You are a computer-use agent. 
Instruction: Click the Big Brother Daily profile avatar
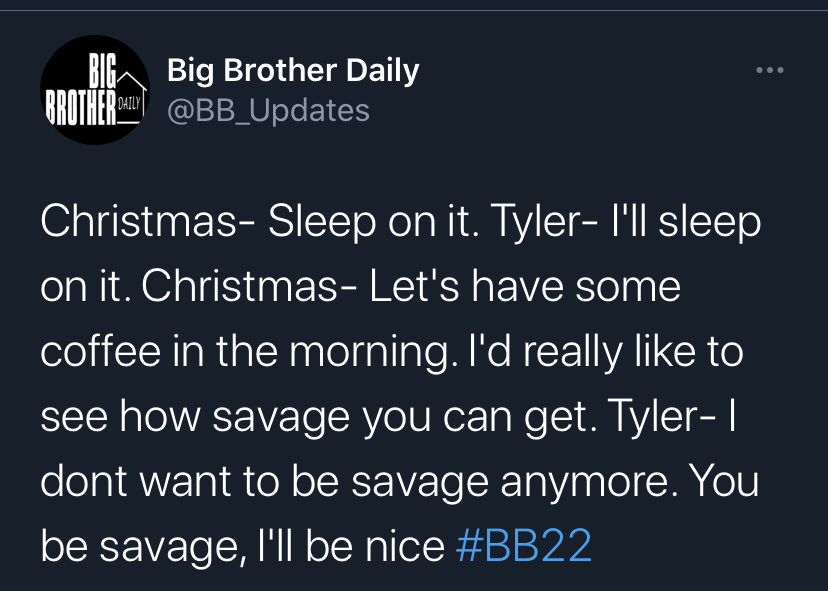[x=95, y=90]
